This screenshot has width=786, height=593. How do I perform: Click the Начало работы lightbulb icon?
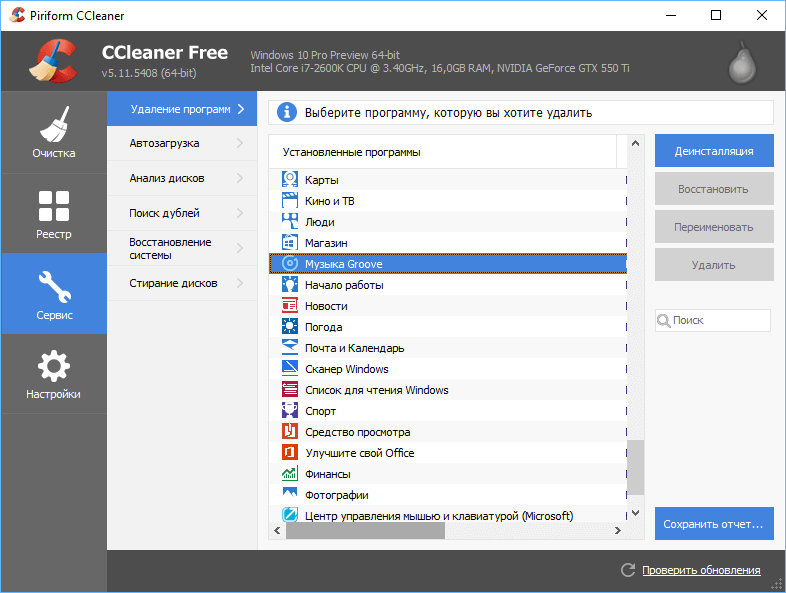pyautogui.click(x=290, y=285)
